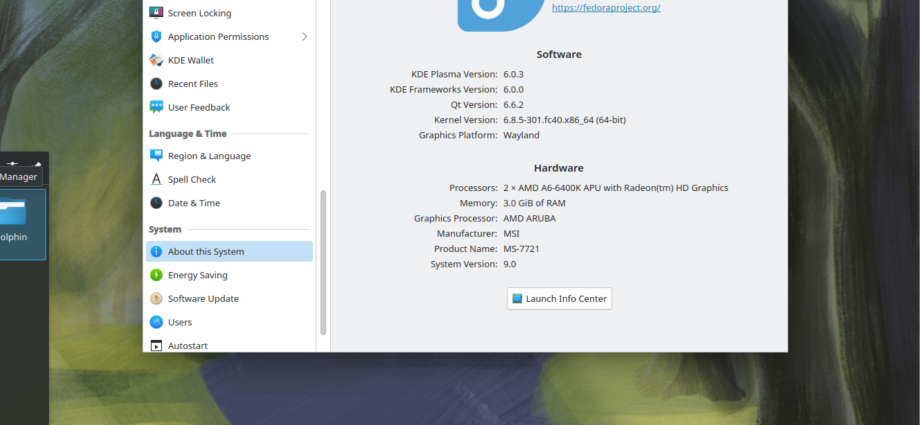Open the User Feedback settings page

pos(229,107)
